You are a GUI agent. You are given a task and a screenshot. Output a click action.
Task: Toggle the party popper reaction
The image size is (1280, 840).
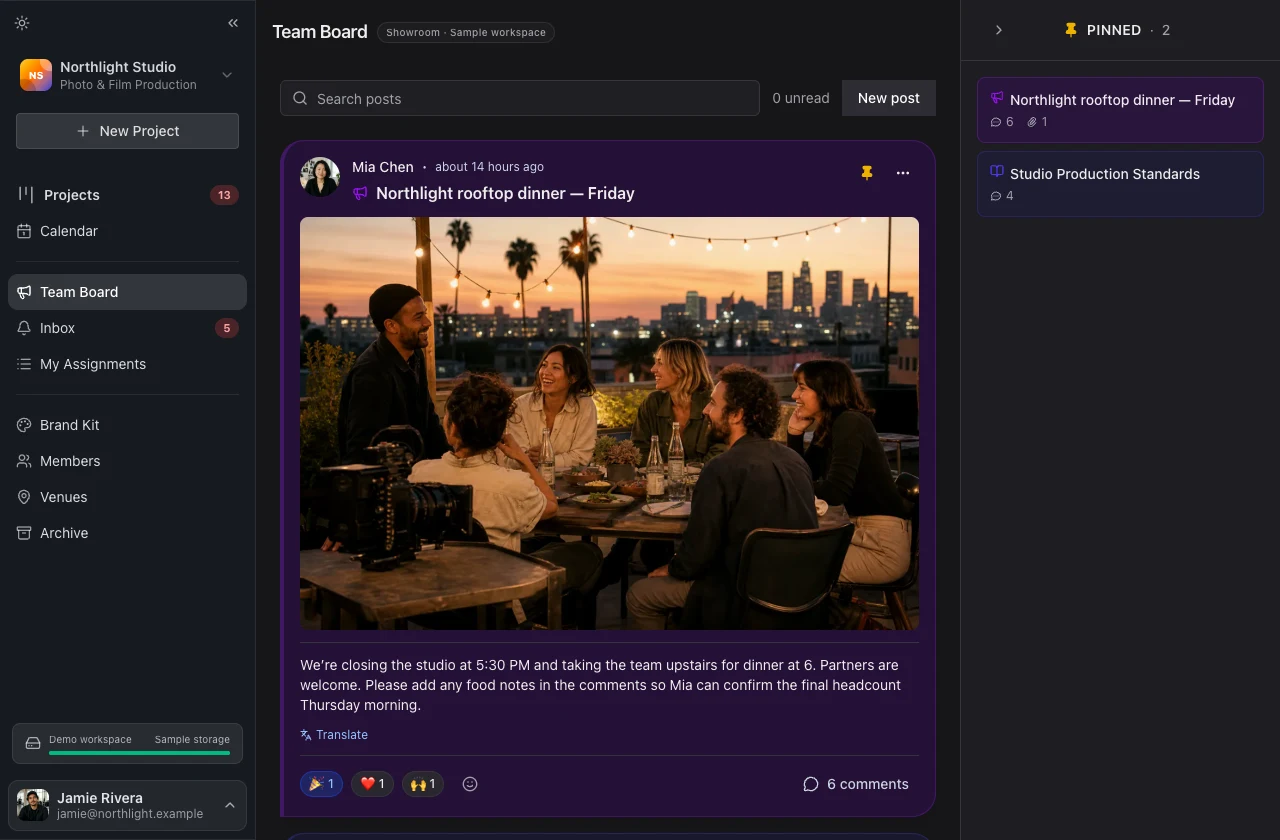[x=322, y=784]
